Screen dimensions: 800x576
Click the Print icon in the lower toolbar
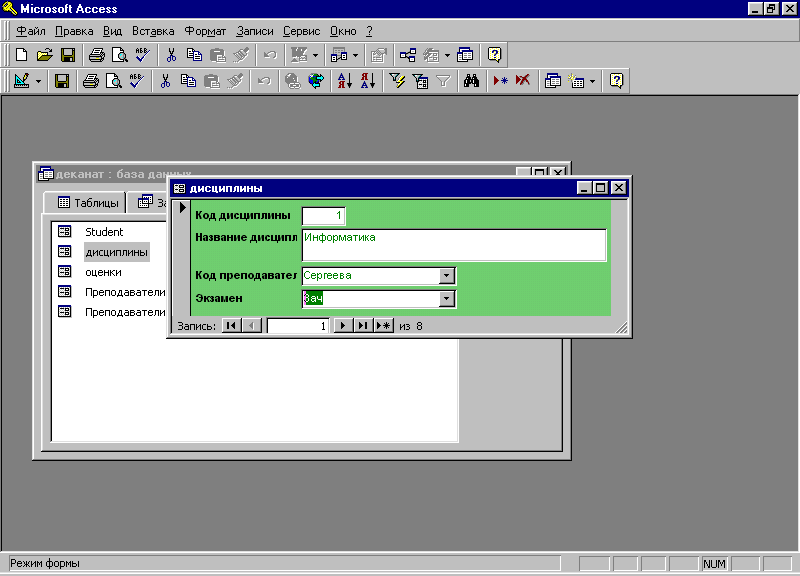91,81
